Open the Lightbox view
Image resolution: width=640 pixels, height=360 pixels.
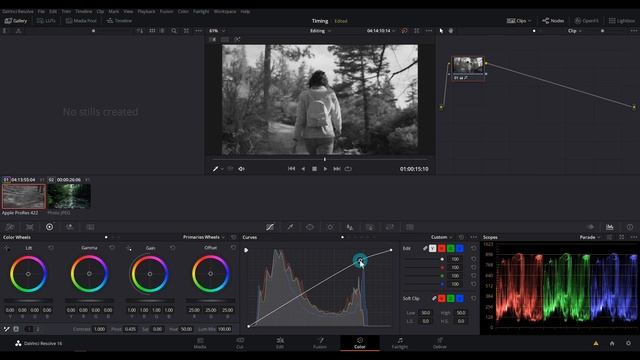[x=622, y=20]
